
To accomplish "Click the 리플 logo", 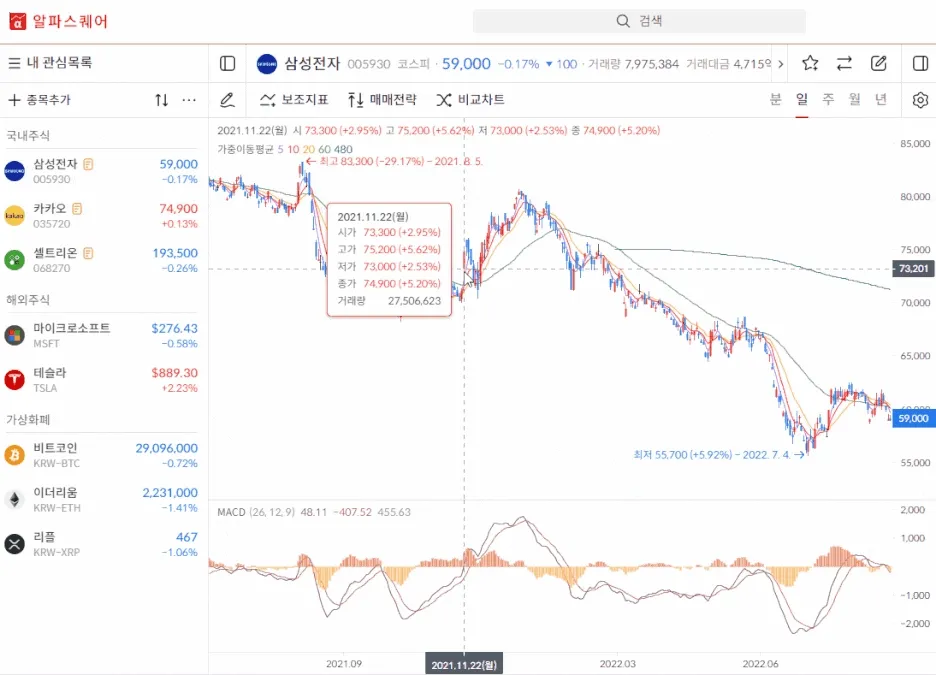I will pos(14,544).
